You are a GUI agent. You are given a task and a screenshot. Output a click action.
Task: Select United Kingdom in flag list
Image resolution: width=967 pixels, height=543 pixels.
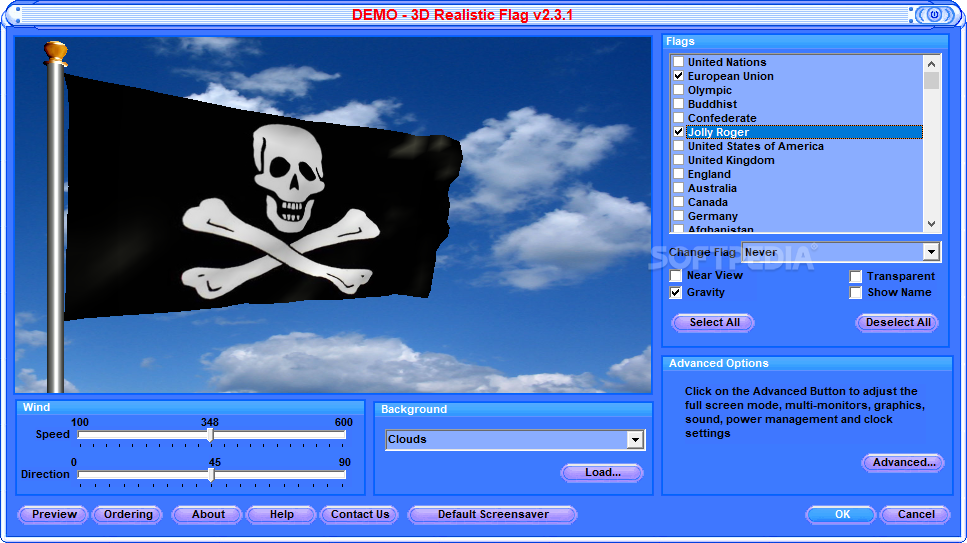[x=731, y=160]
